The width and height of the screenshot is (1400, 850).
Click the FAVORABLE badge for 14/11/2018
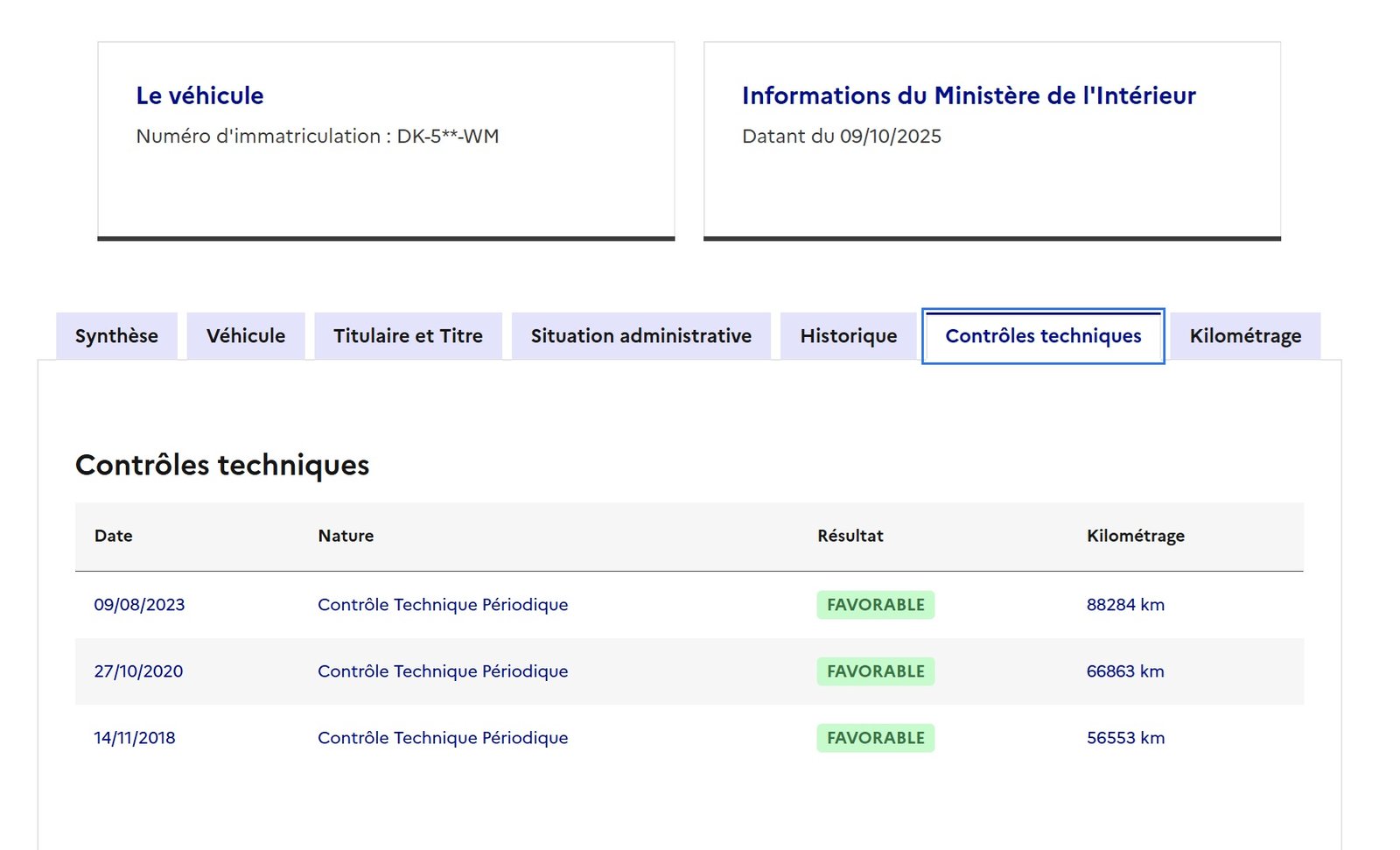pyautogui.click(x=875, y=738)
